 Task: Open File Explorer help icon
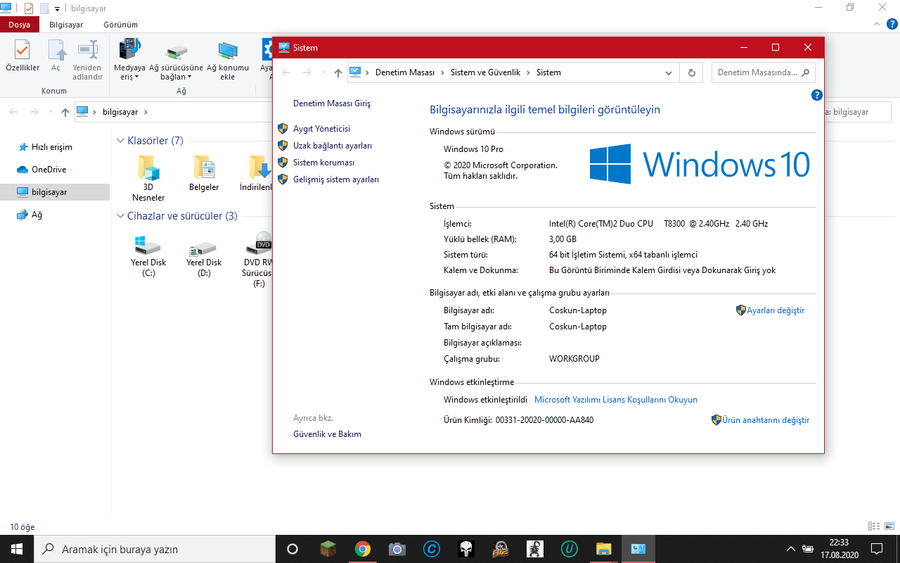(x=892, y=24)
